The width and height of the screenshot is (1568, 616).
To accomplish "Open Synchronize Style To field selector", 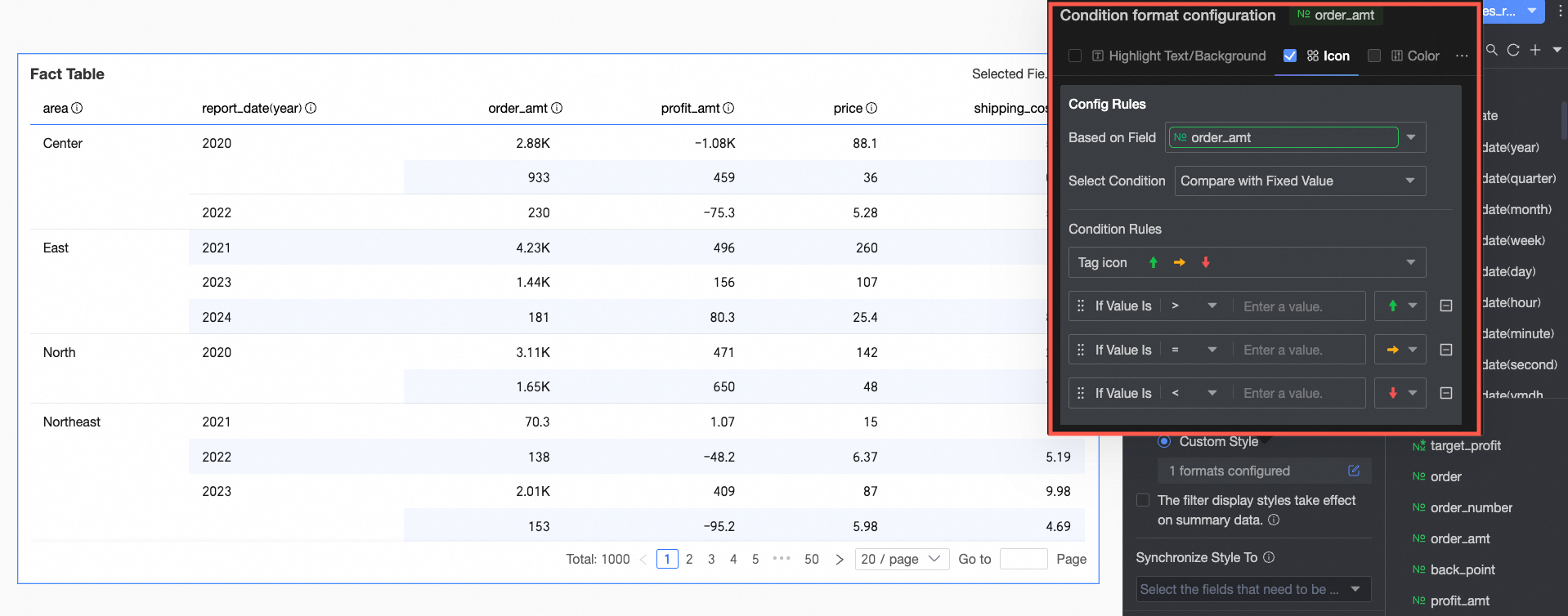I will pyautogui.click(x=1253, y=589).
